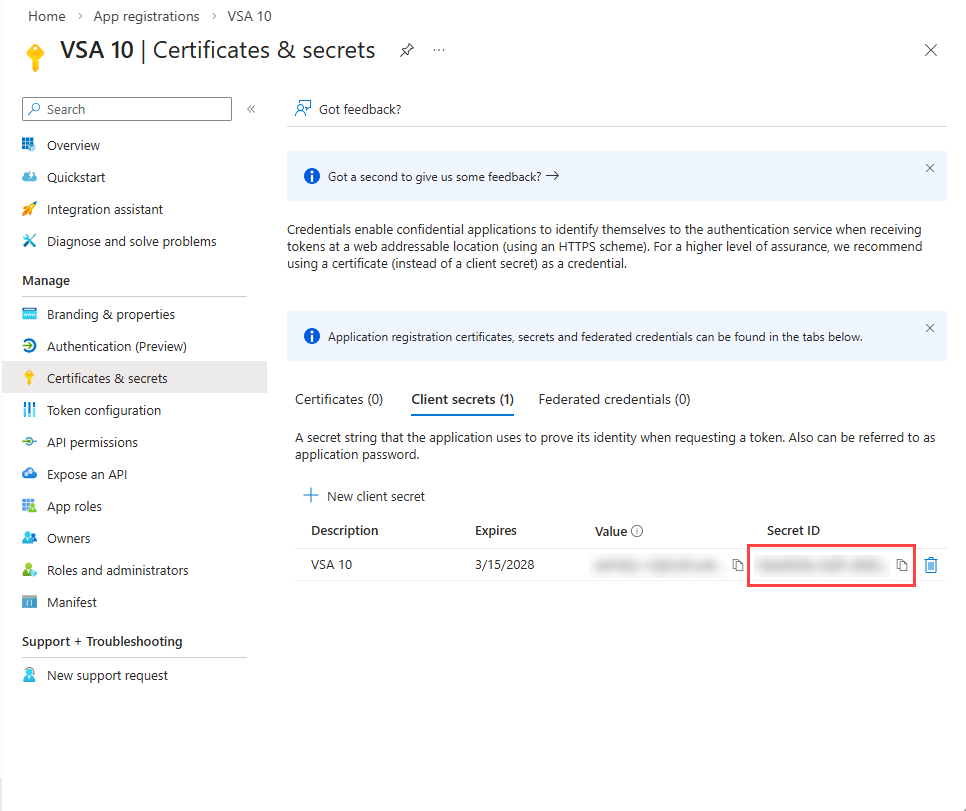Add a New client secret

[x=364, y=496]
